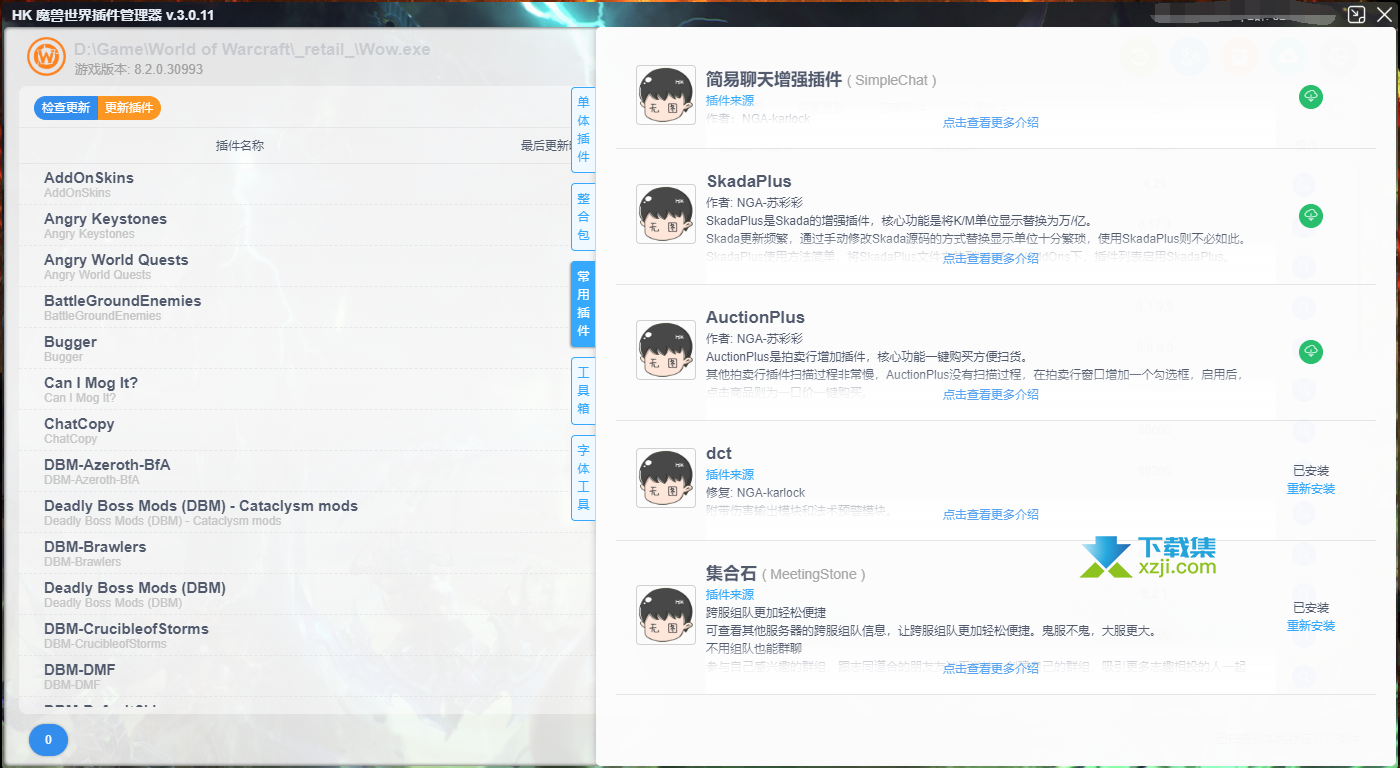Switch to the 整合包 tab
This screenshot has width=1400, height=768.
583,217
